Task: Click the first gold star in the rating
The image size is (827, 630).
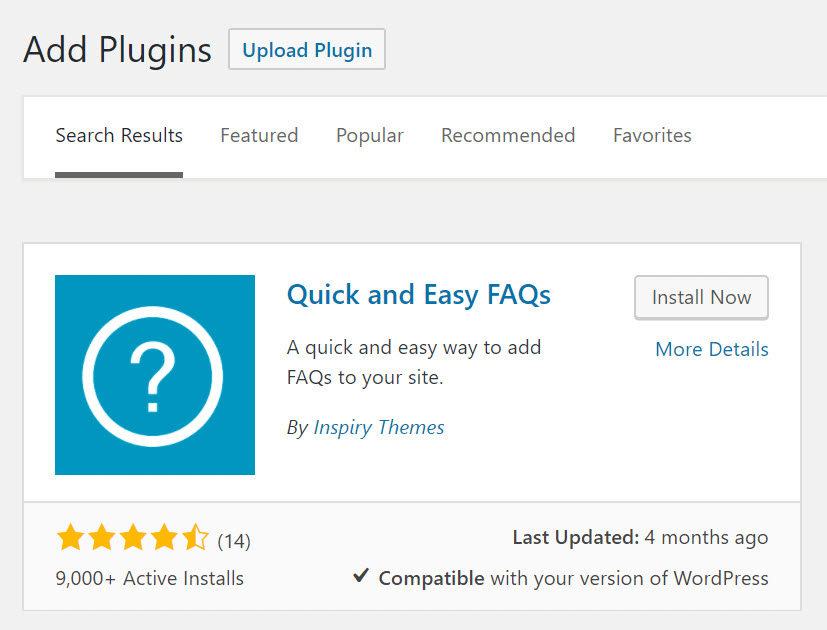Action: tap(69, 537)
